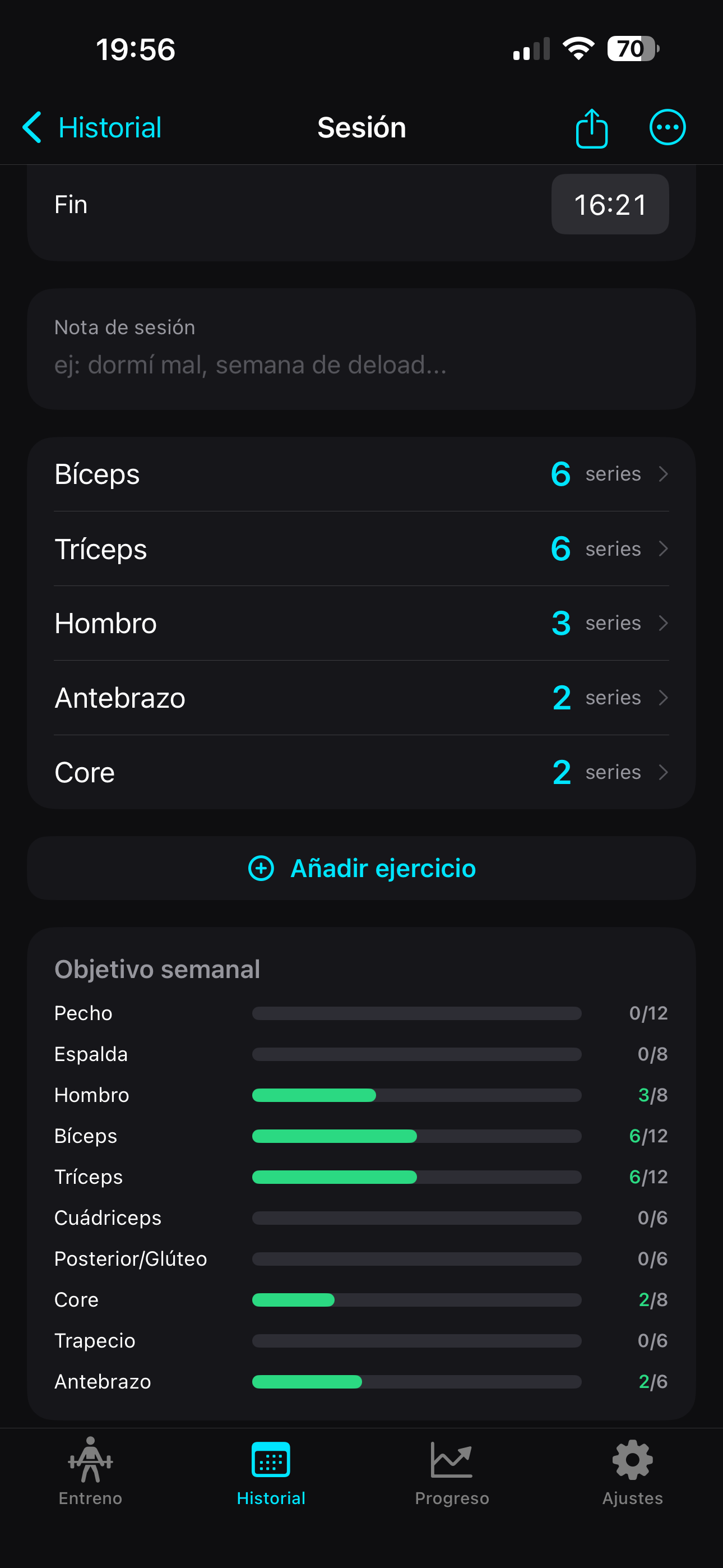Tap the Historial calendar icon
This screenshot has height=1568, width=723.
(271, 1460)
